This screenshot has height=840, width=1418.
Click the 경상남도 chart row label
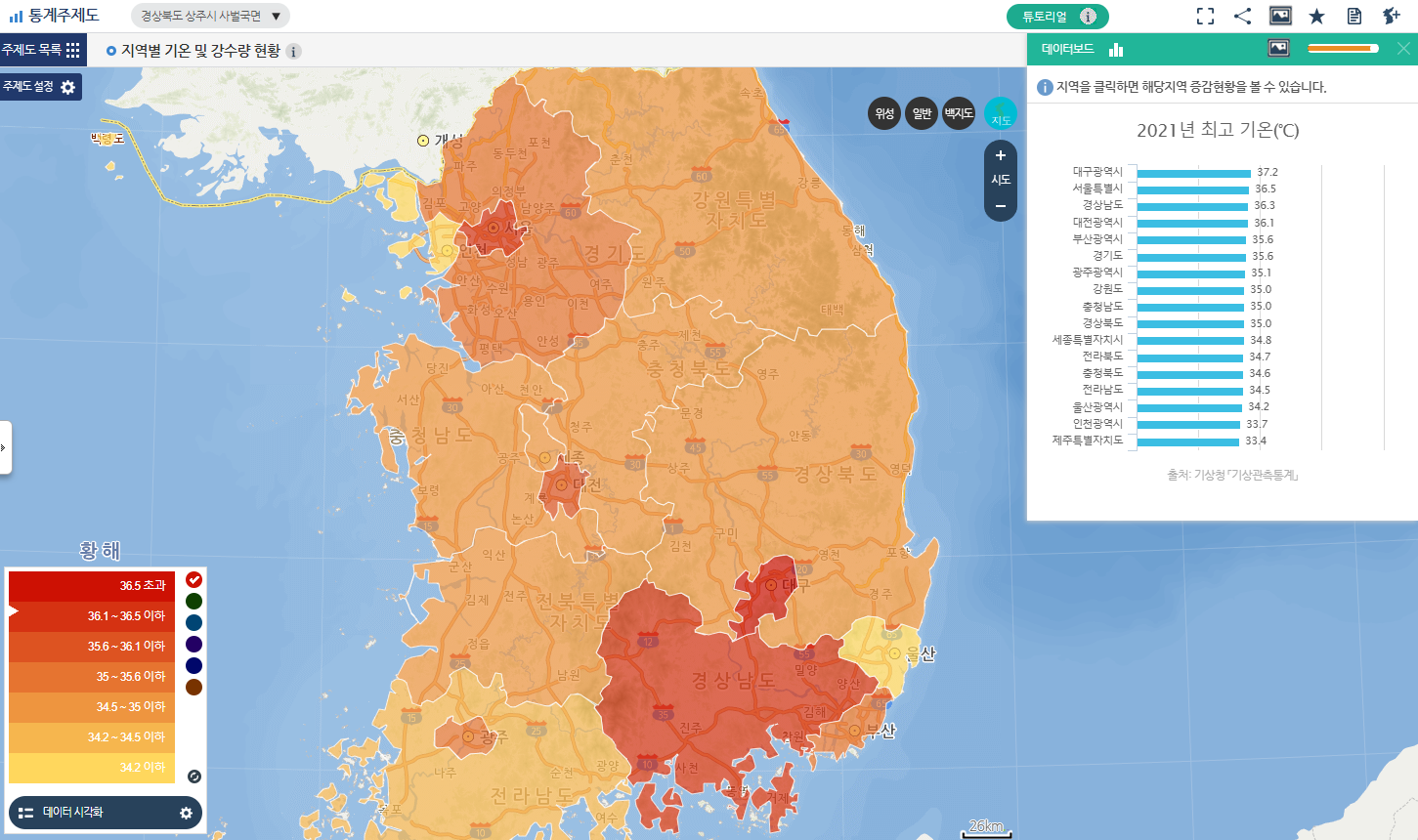pyautogui.click(x=1102, y=205)
